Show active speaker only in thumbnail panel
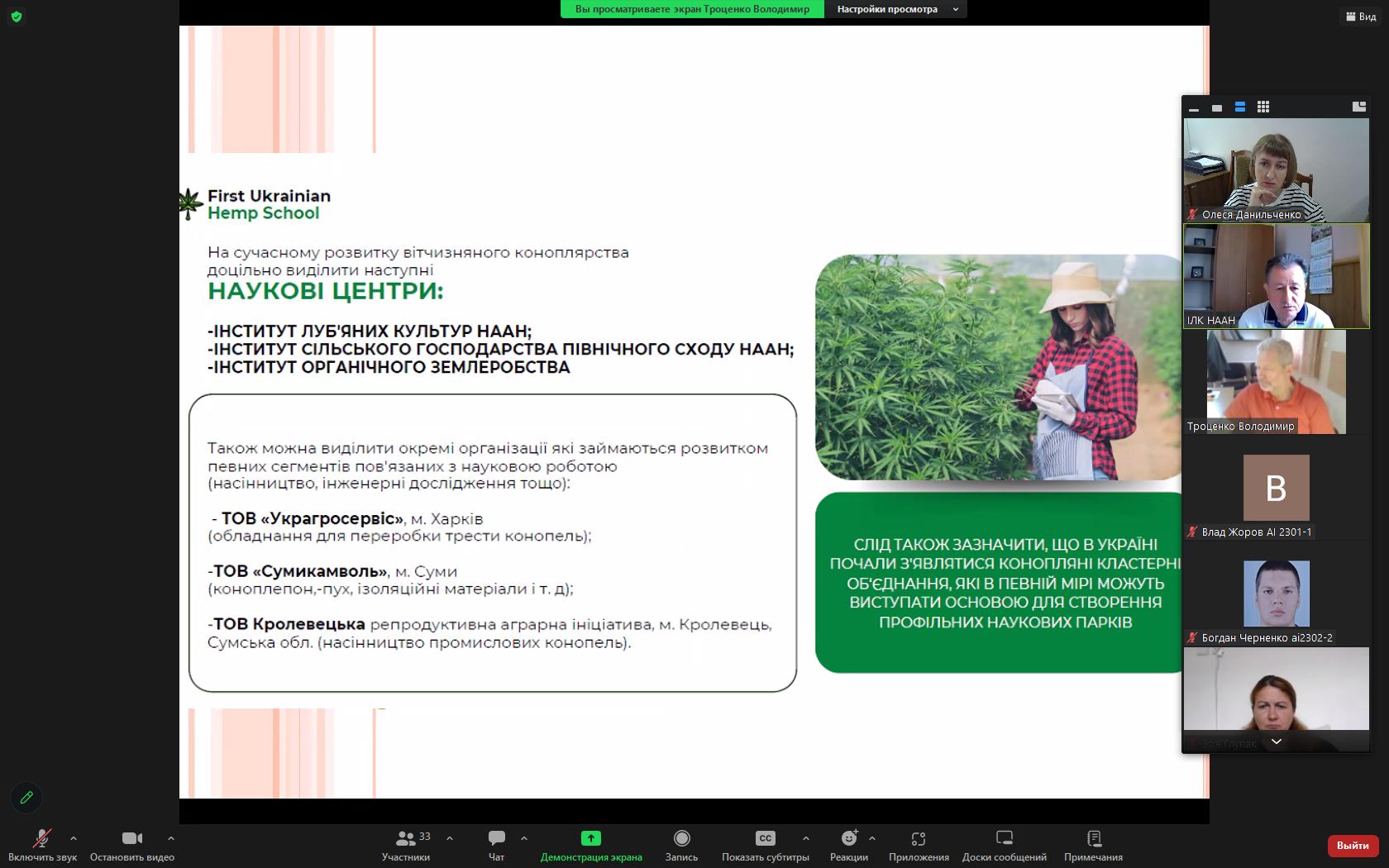Screen dimensions: 1389x868 1216,107
